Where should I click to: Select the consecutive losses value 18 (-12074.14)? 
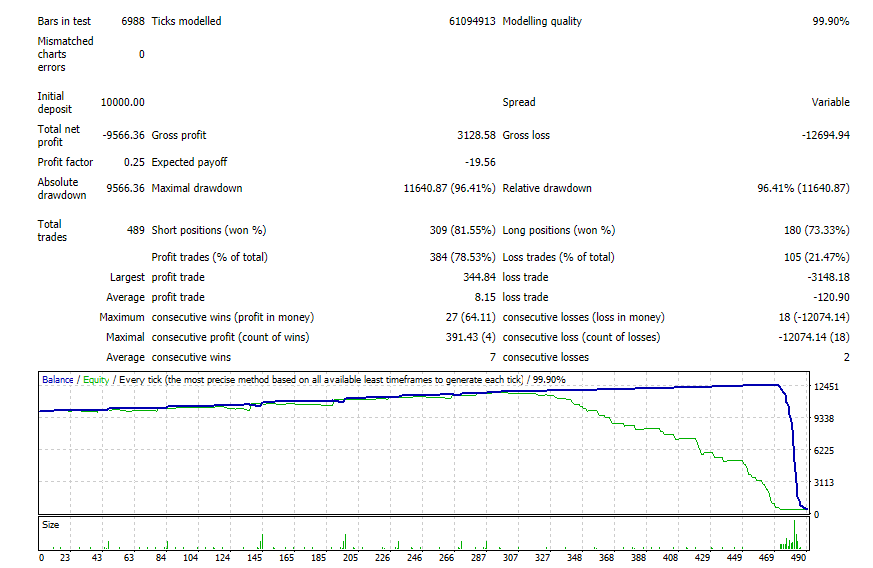pyautogui.click(x=814, y=317)
